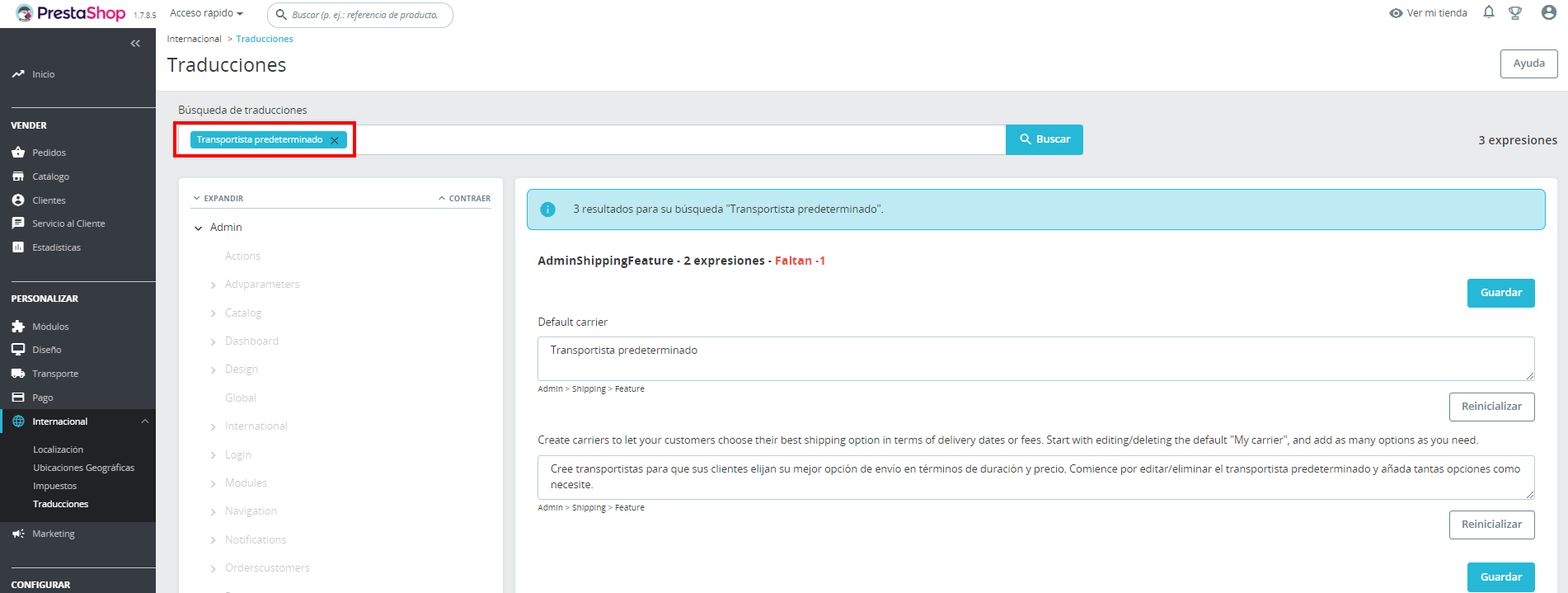Click the Internacional globe icon
The image size is (1568, 593).
[x=18, y=421]
